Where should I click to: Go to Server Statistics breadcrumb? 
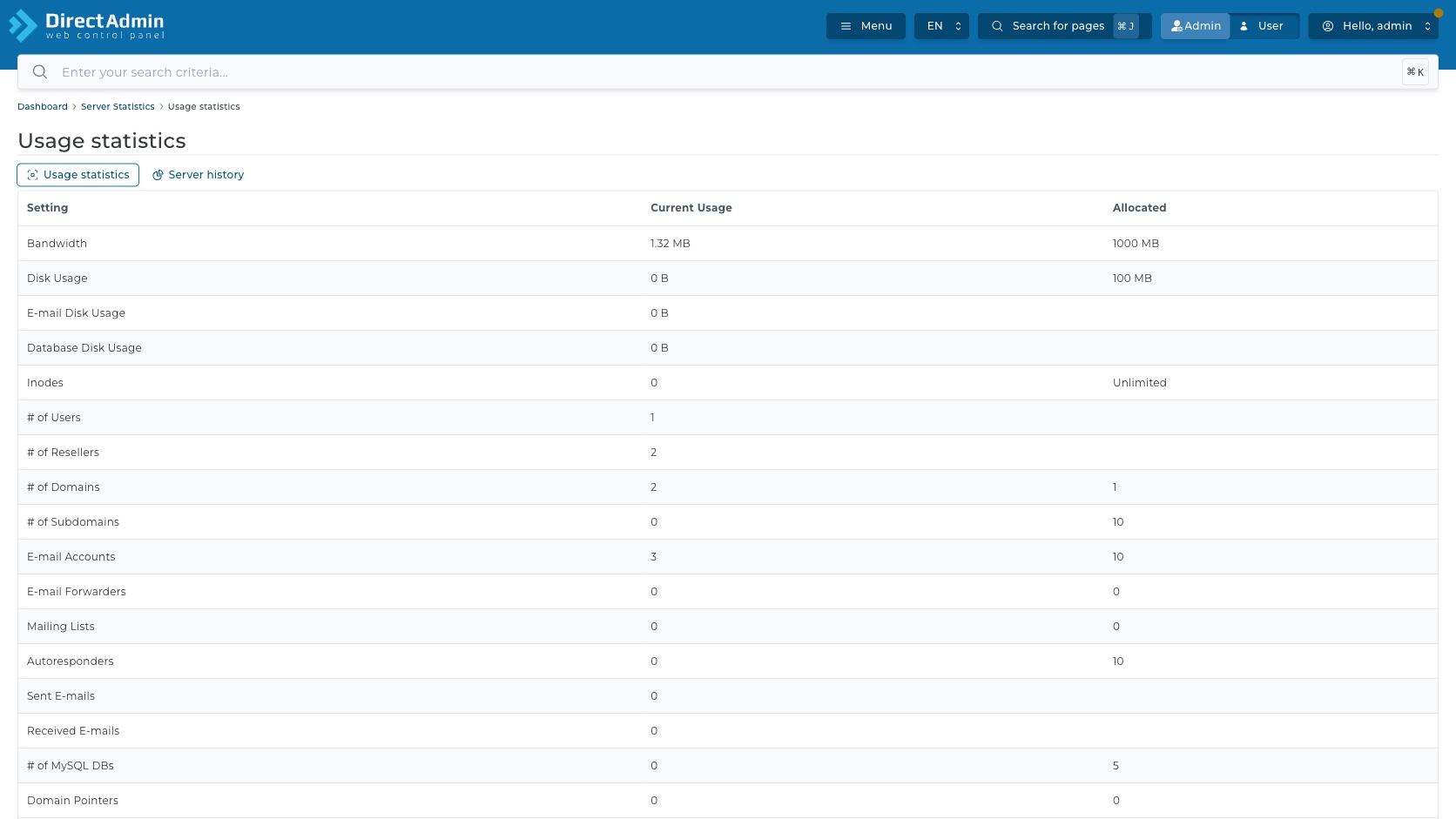[118, 106]
